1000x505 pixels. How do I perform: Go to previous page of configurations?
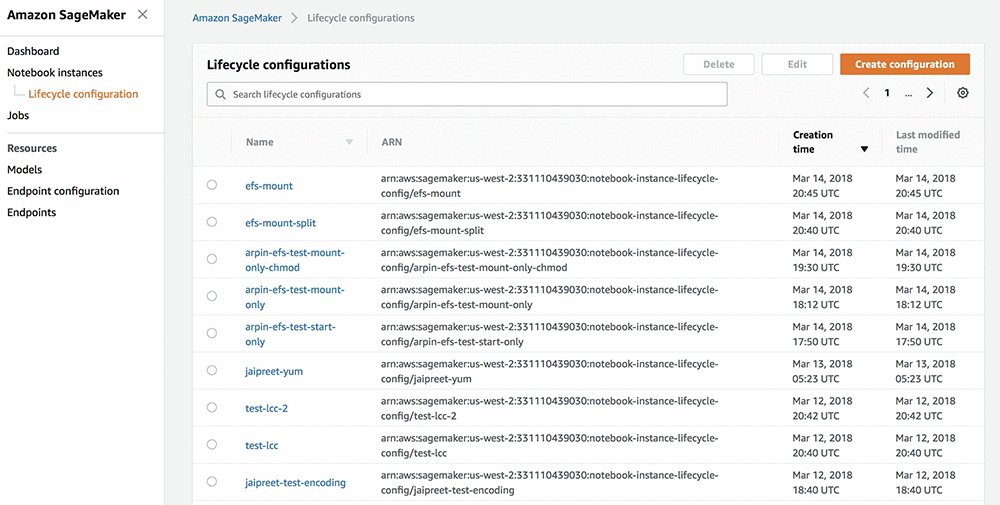pyautogui.click(x=866, y=93)
